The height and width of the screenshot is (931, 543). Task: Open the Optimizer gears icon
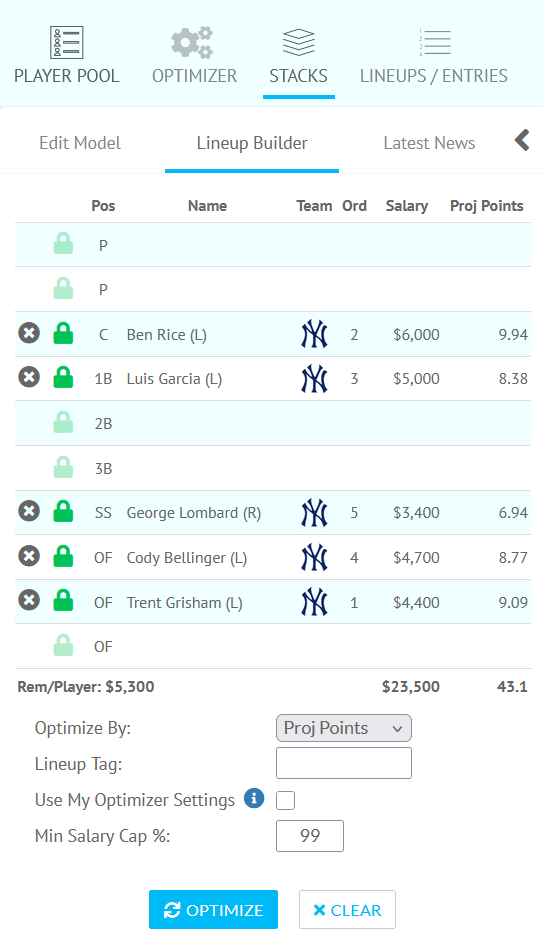(192, 43)
